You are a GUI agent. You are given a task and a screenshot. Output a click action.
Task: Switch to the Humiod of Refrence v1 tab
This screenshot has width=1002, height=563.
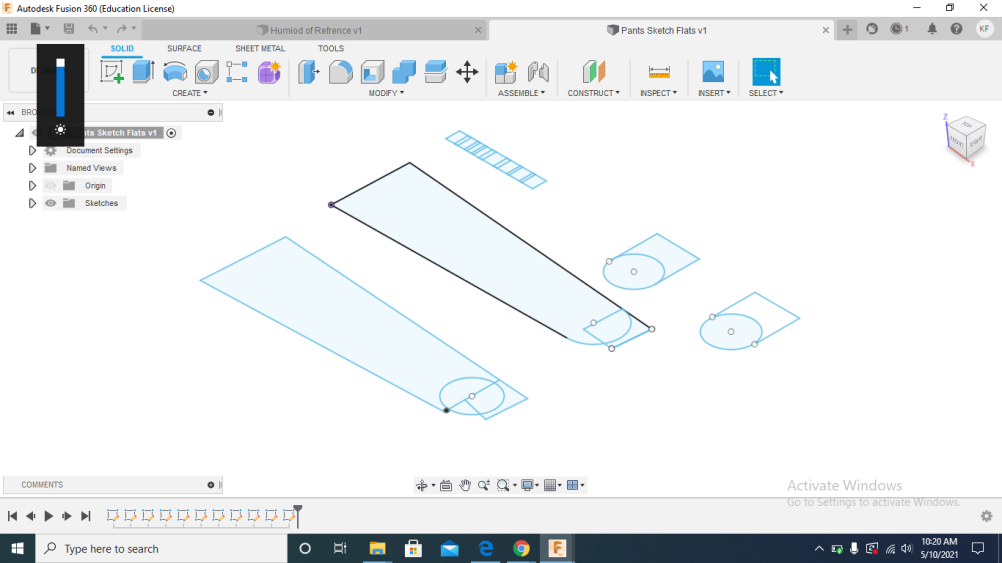316,30
